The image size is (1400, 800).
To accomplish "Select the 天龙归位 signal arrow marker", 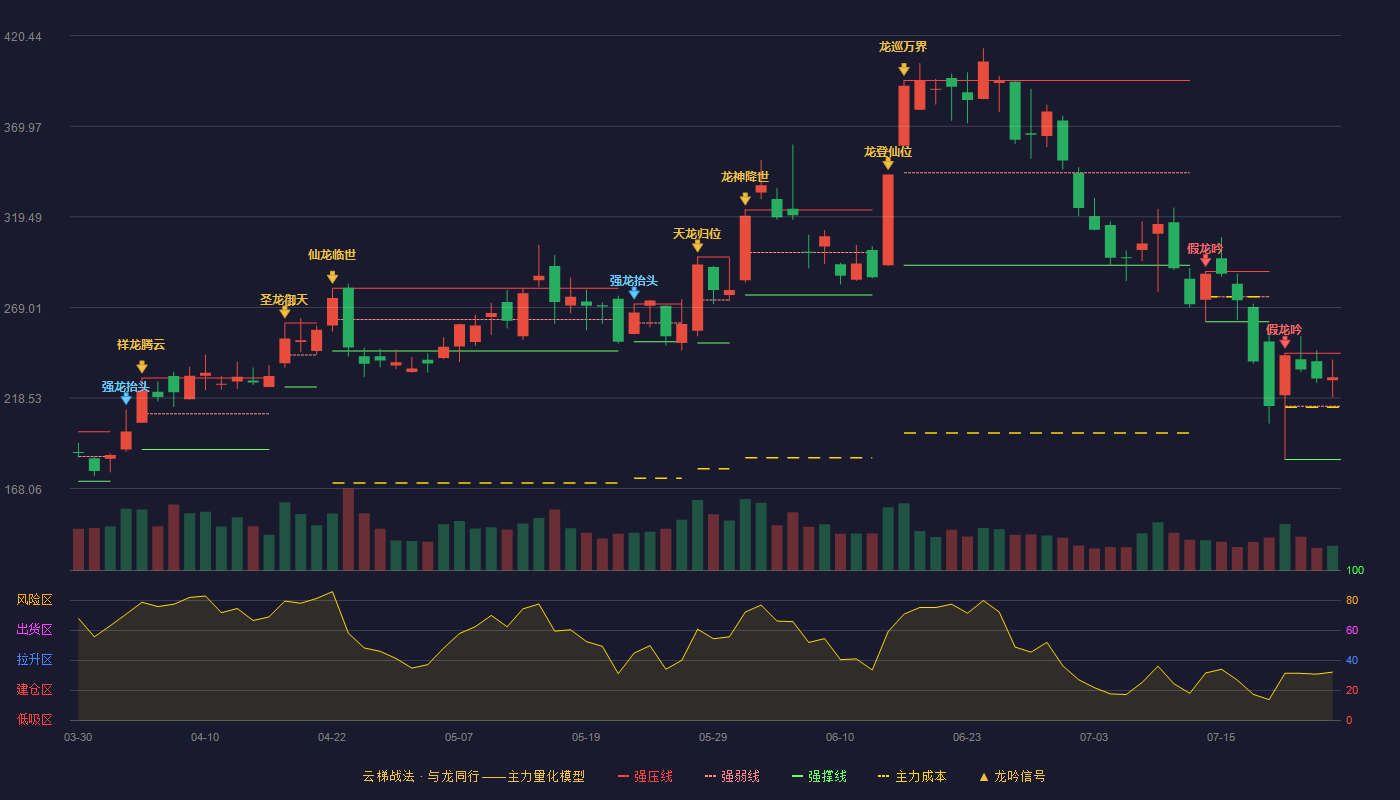I will (697, 246).
